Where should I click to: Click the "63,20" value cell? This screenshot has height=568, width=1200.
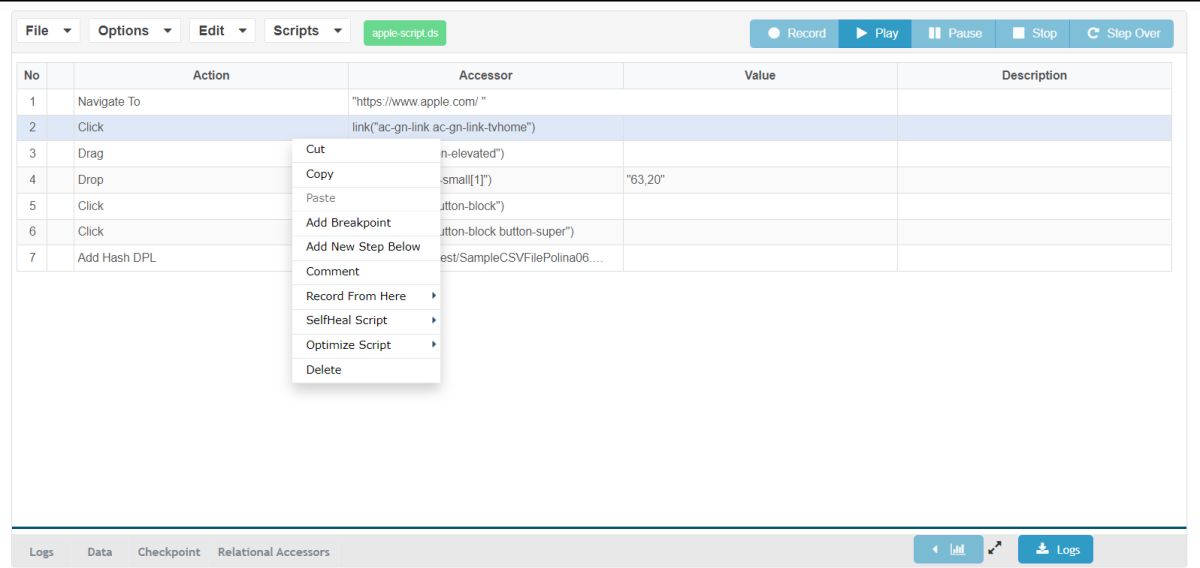[760, 180]
